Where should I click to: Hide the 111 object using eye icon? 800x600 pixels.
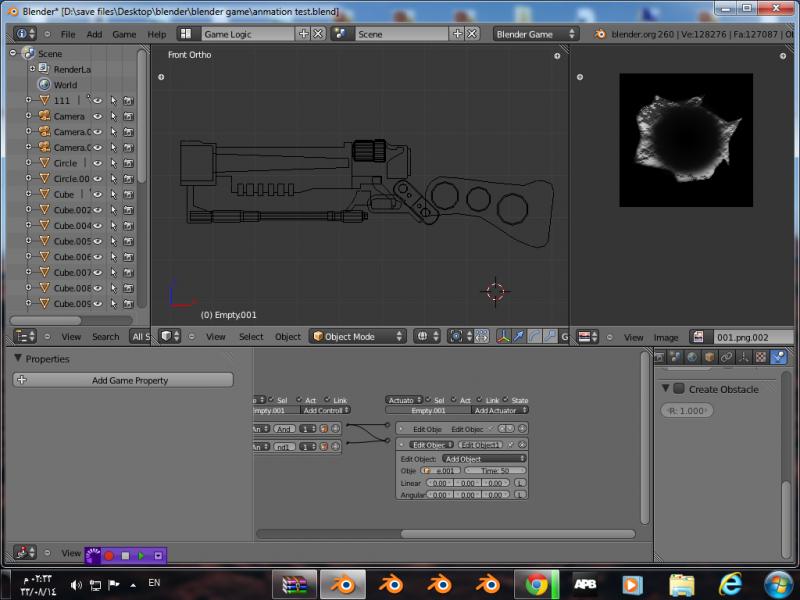[98, 101]
